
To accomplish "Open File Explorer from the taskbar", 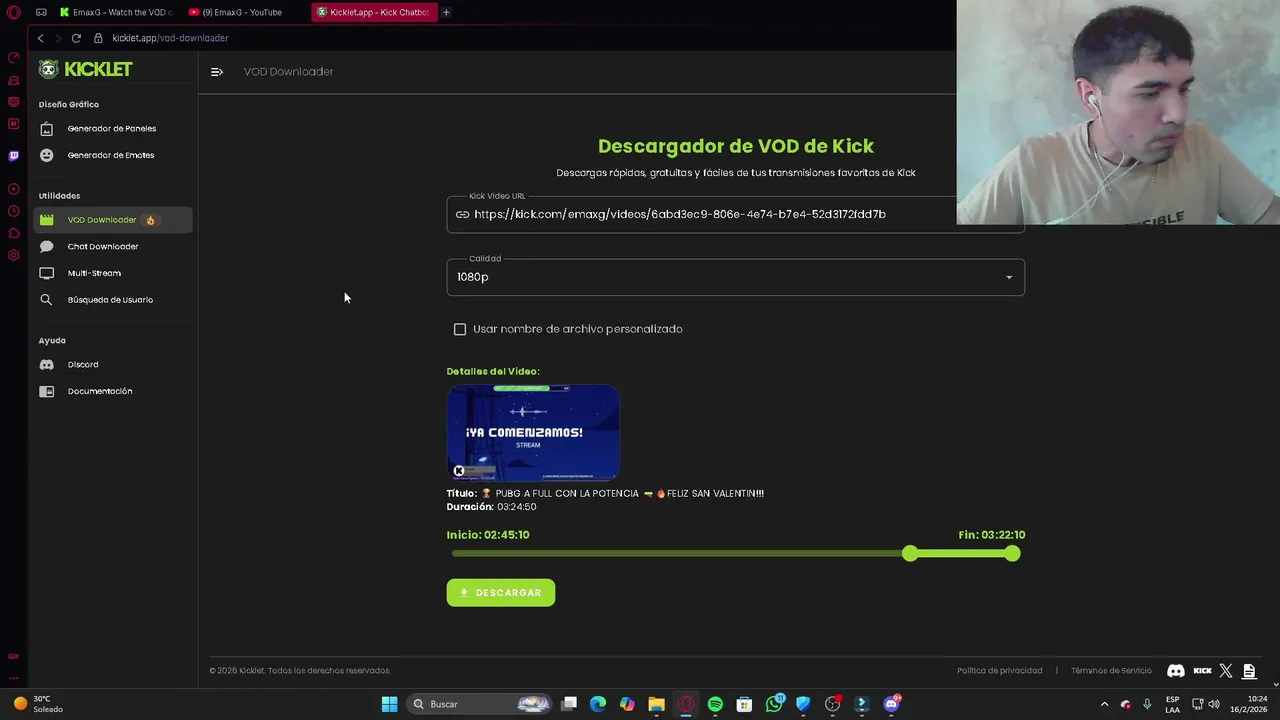I will tap(656, 704).
